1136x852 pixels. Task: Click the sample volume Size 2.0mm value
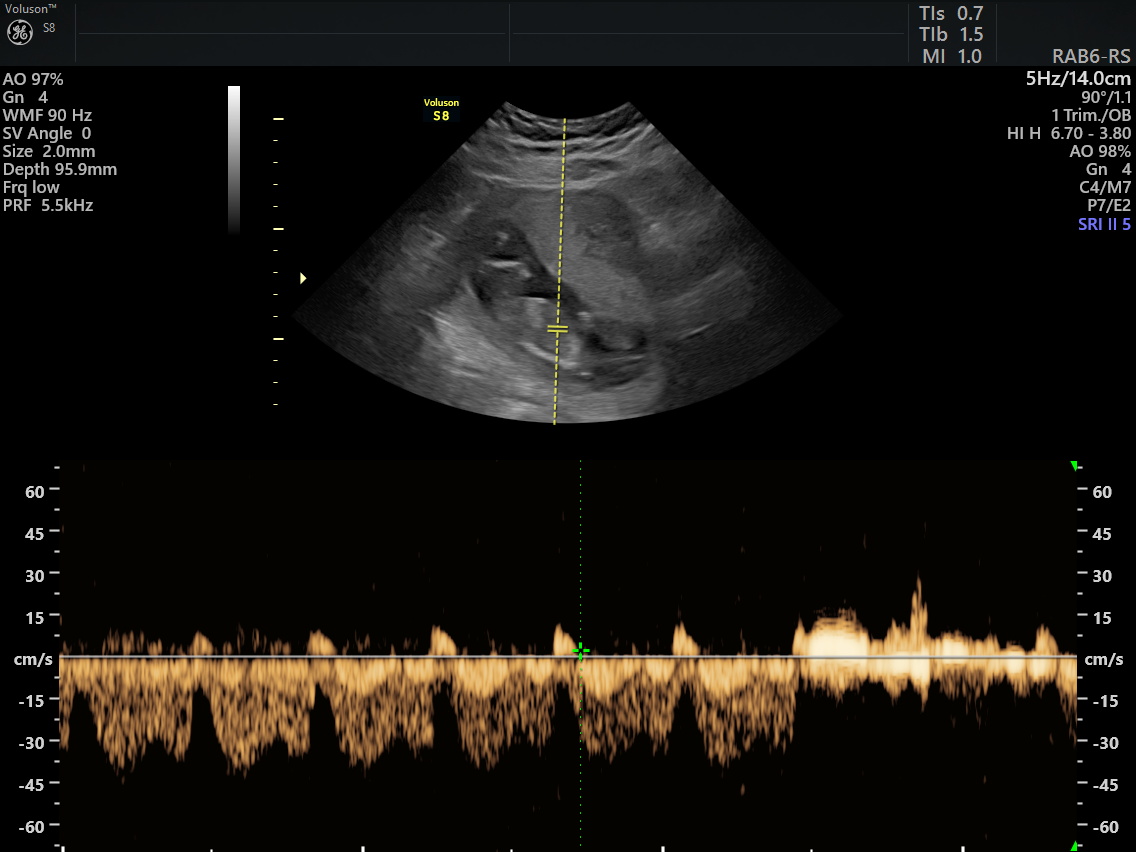pyautogui.click(x=49, y=152)
